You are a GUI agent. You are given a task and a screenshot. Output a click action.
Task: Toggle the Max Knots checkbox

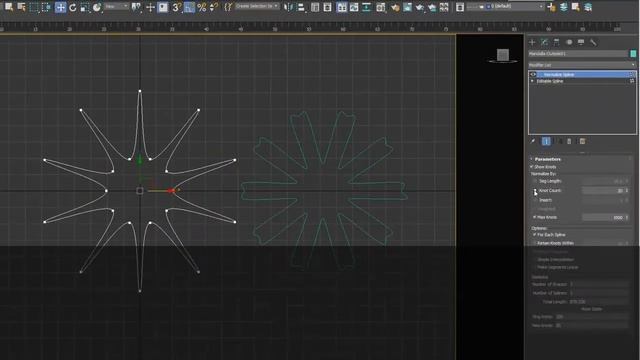(x=534, y=218)
